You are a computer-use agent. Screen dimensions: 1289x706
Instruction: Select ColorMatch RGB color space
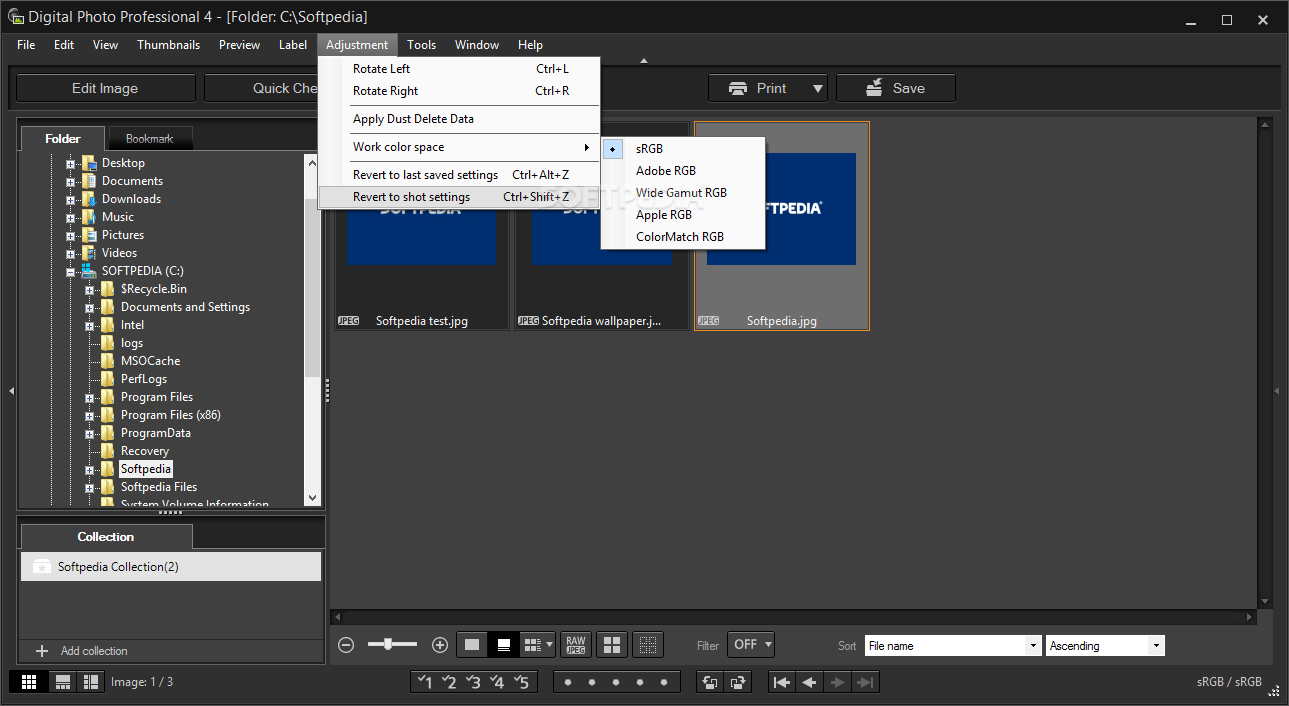680,237
